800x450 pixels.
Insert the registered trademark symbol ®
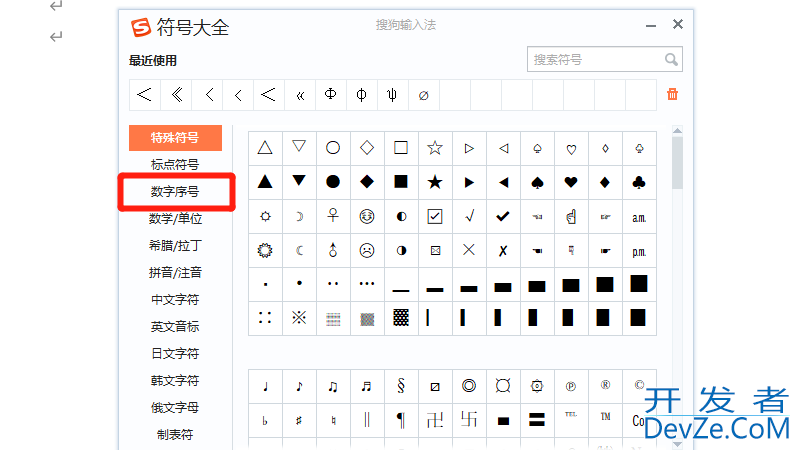click(605, 386)
